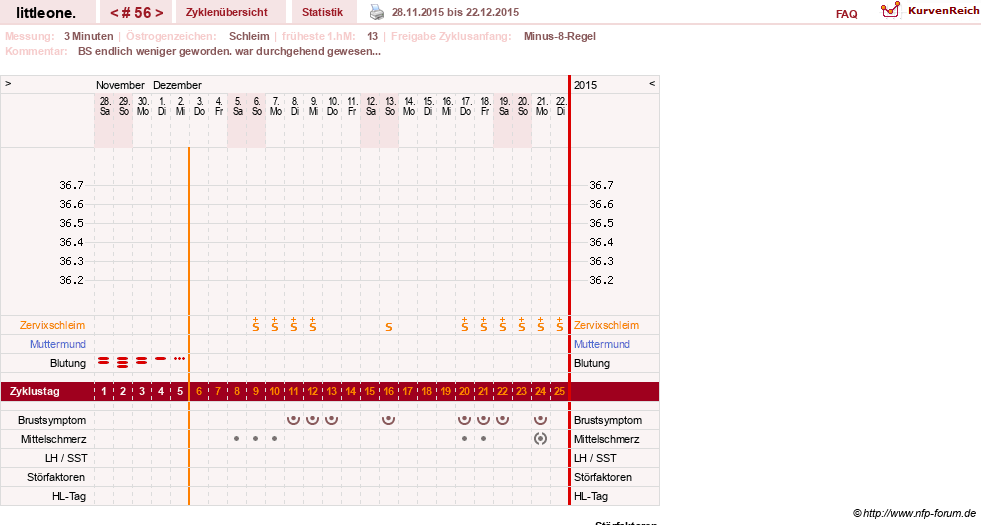Click the year 2015 header
This screenshot has width=981, height=525.
(586, 85)
